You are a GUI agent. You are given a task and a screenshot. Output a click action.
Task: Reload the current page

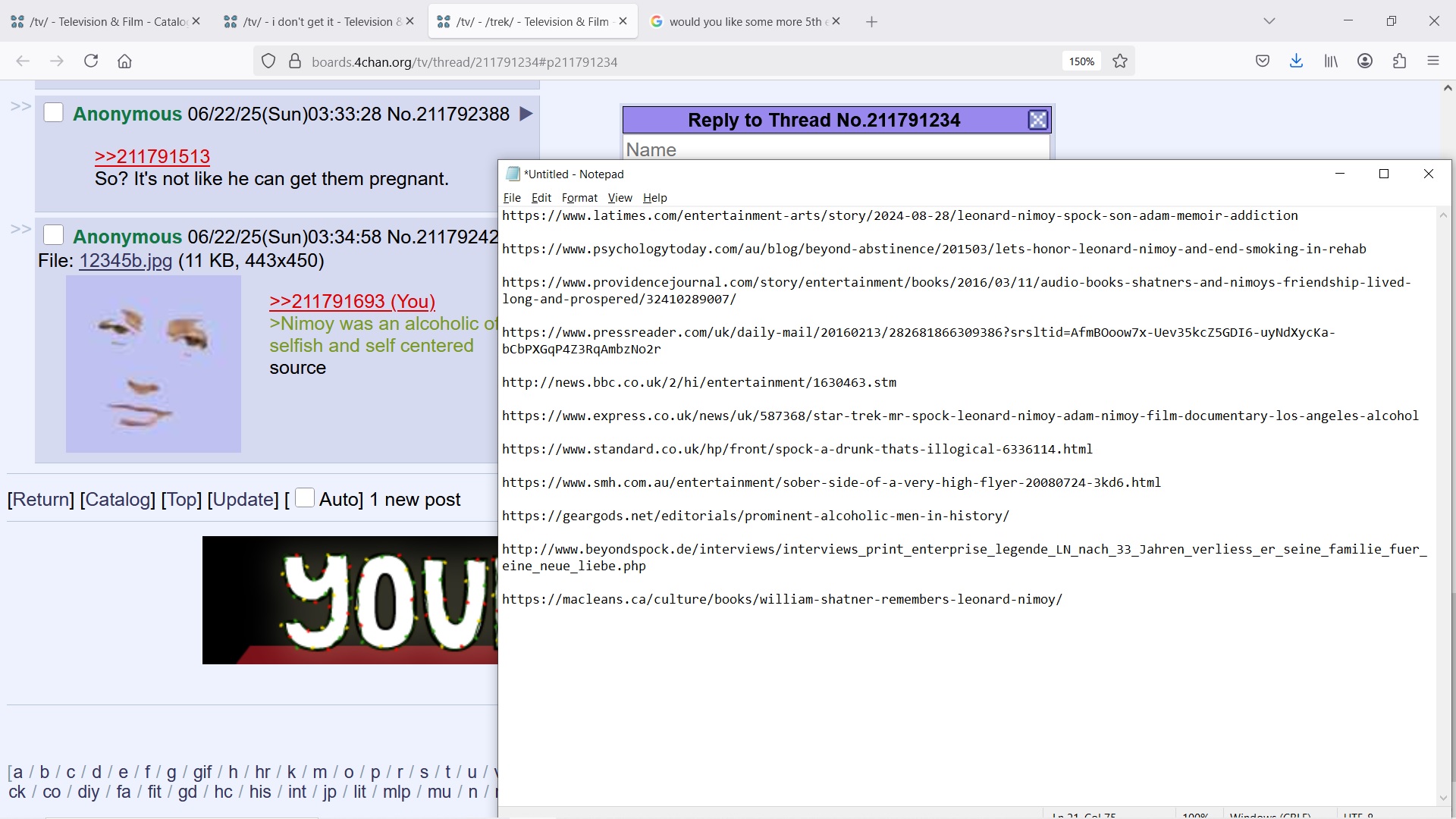click(x=91, y=61)
